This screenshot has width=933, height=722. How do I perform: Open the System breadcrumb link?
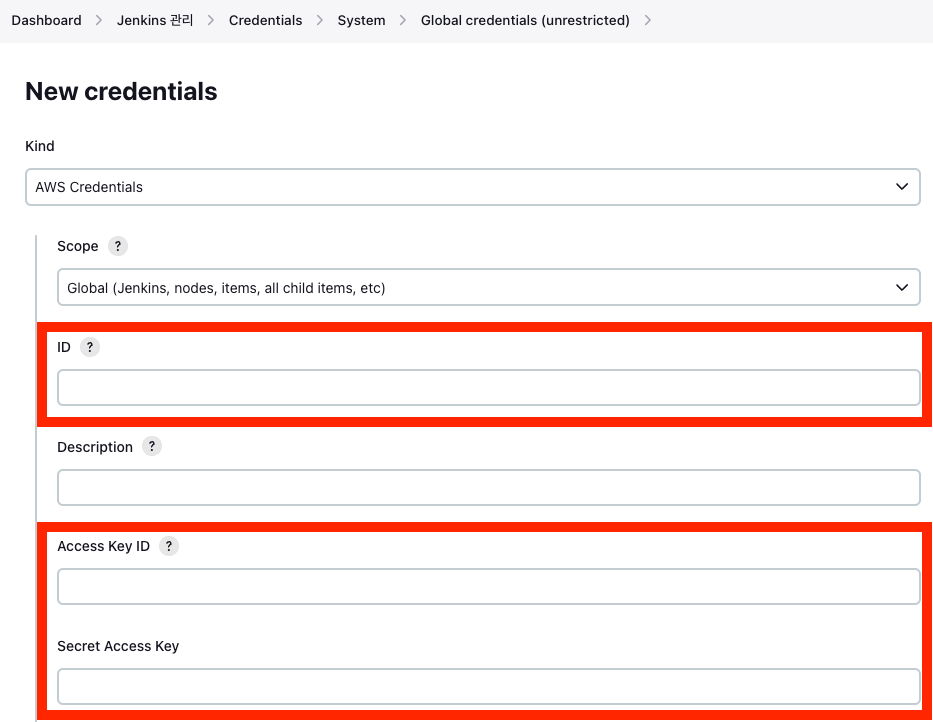[x=361, y=20]
